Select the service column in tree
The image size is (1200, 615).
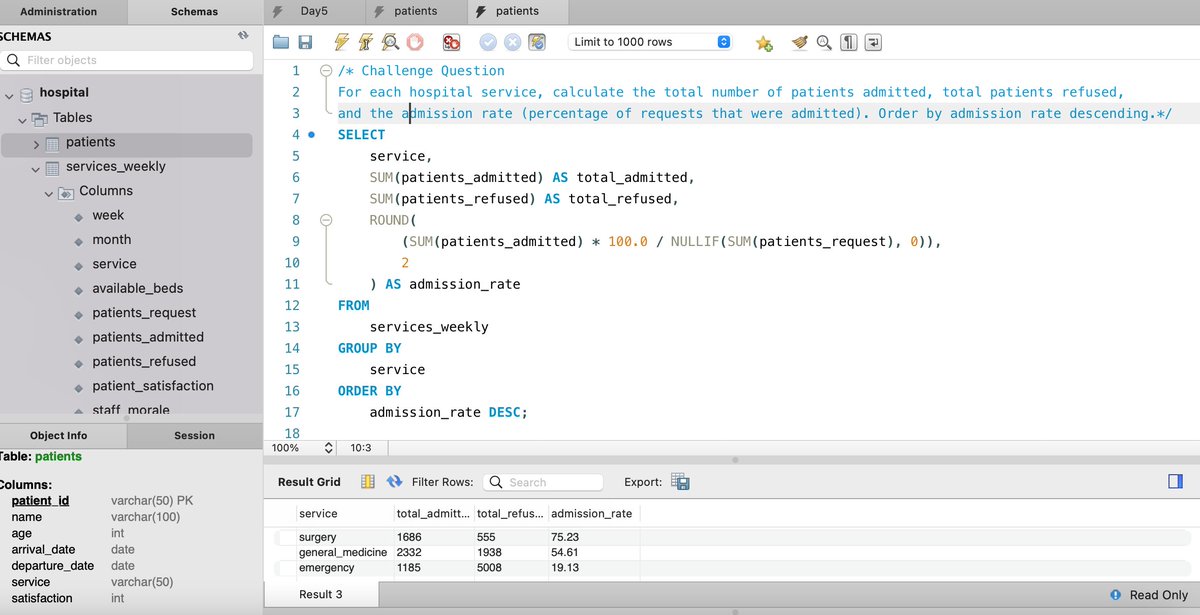pos(114,264)
